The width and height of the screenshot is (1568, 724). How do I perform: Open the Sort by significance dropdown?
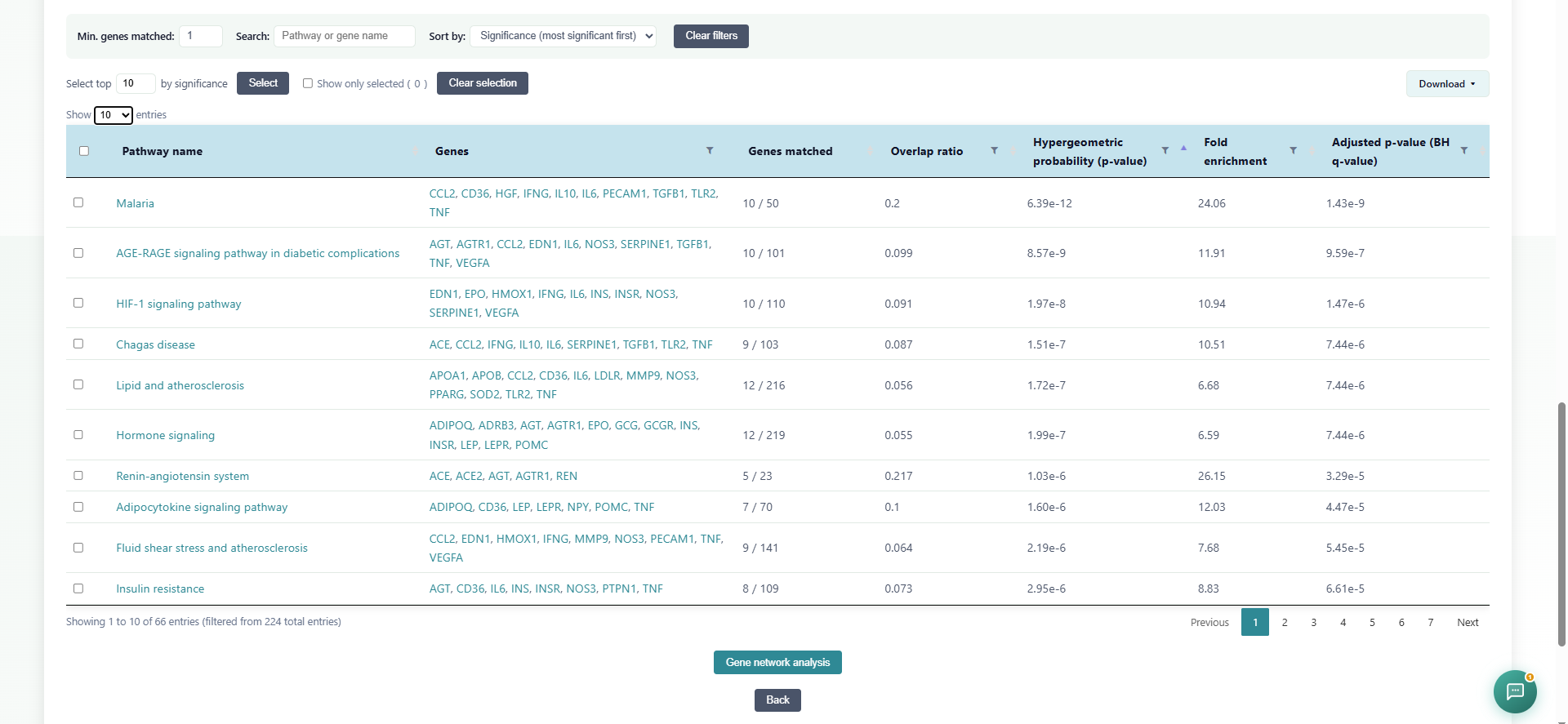coord(563,36)
